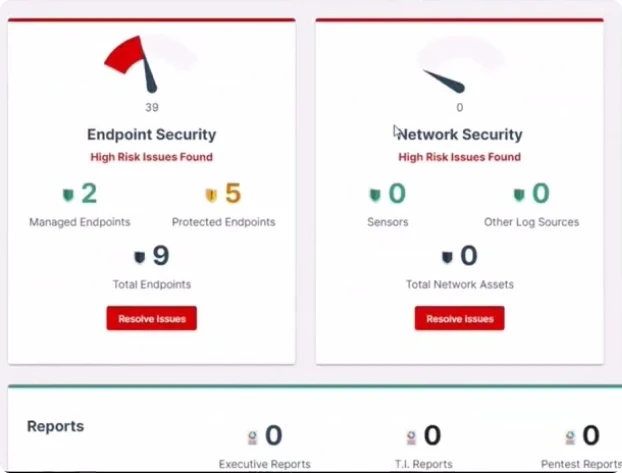Click the Total Endpoints label
The width and height of the screenshot is (622, 473).
tap(152, 284)
